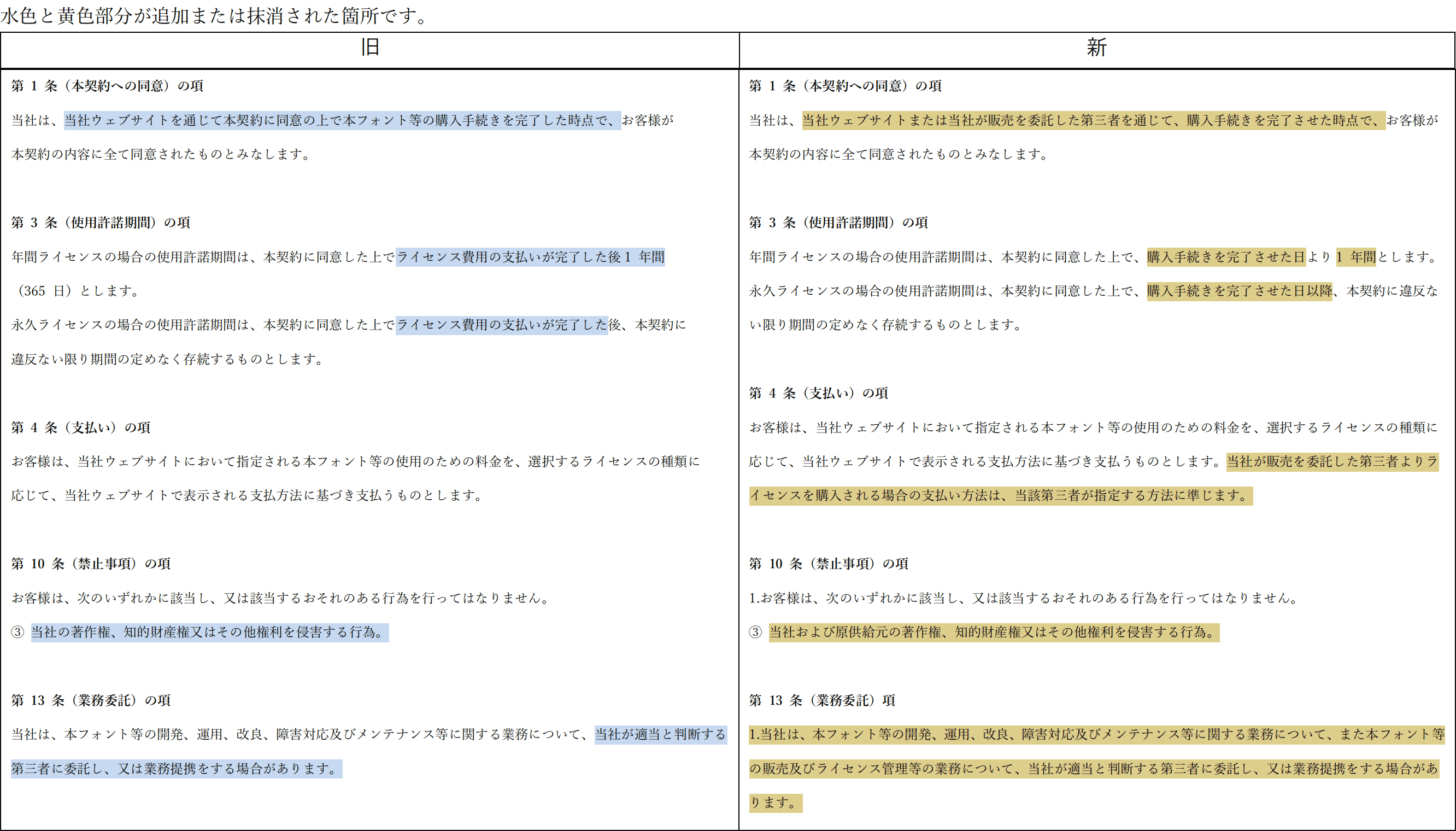
Task: Click the yellow item ③ 当社および原供給元 line
Action: (x=993, y=633)
